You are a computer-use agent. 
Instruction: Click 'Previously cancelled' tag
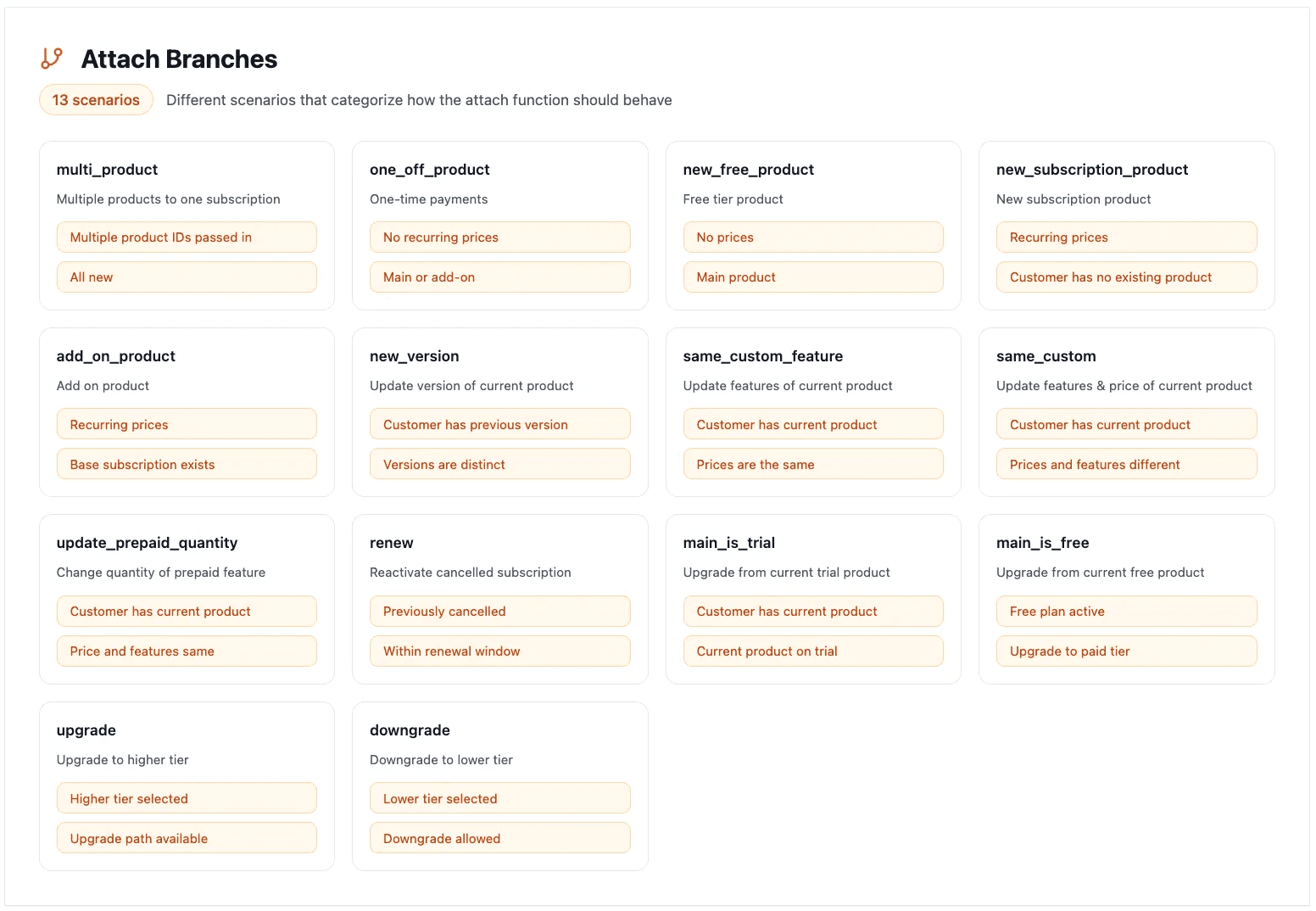point(500,612)
